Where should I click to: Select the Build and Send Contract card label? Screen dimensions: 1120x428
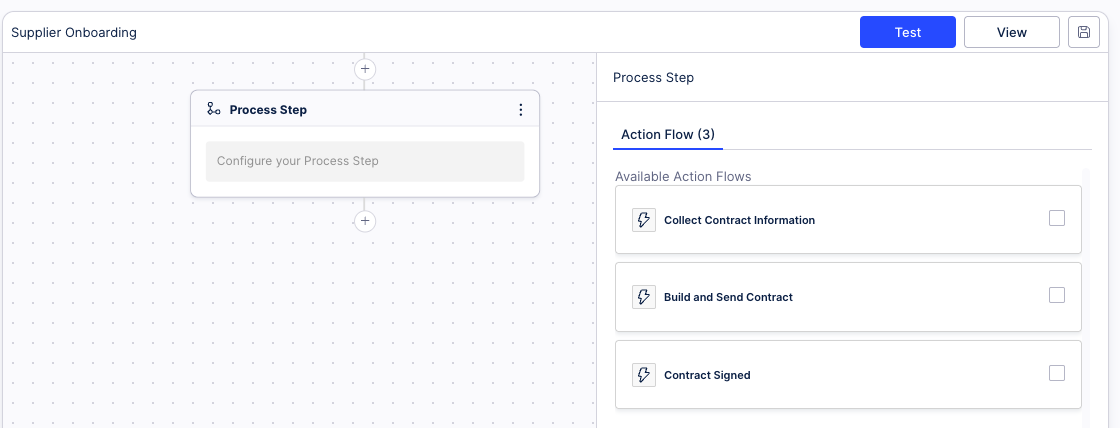tap(728, 297)
